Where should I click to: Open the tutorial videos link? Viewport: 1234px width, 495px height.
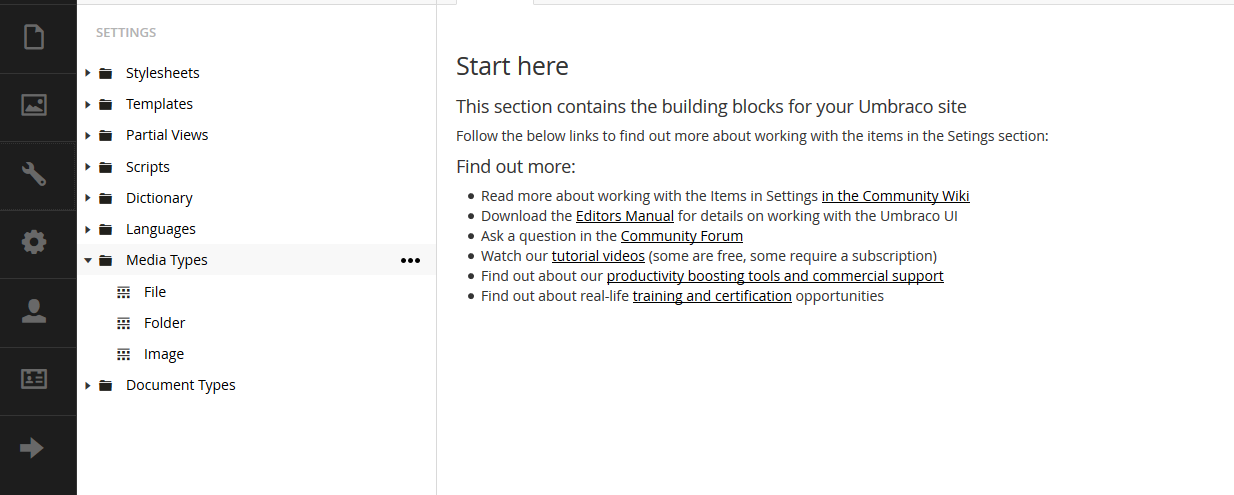598,256
